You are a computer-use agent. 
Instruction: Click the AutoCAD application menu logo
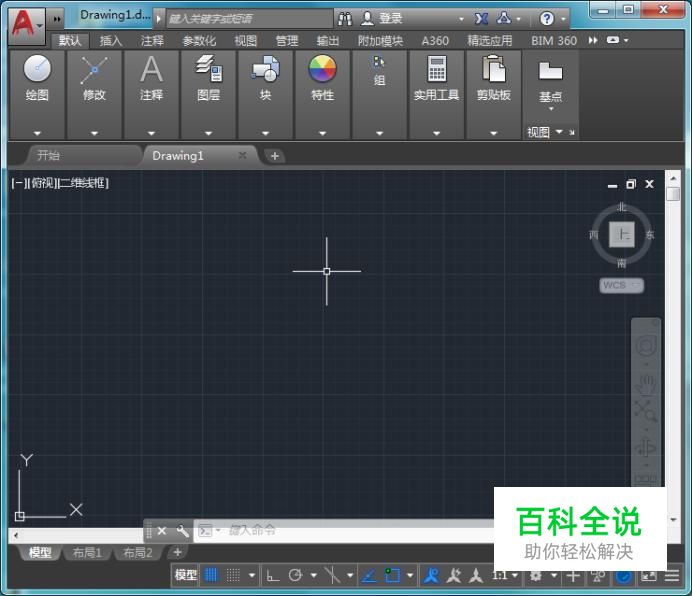tap(22, 20)
